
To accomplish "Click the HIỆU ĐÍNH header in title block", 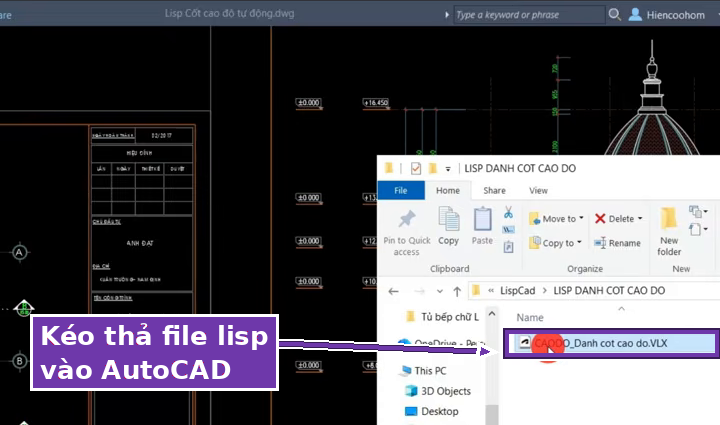I will (139, 153).
